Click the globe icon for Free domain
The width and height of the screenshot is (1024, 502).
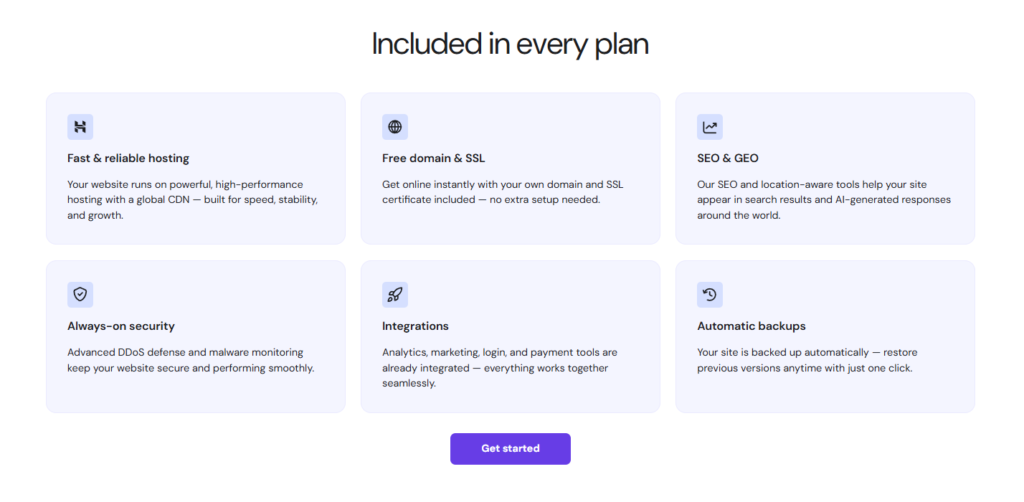[x=395, y=127]
